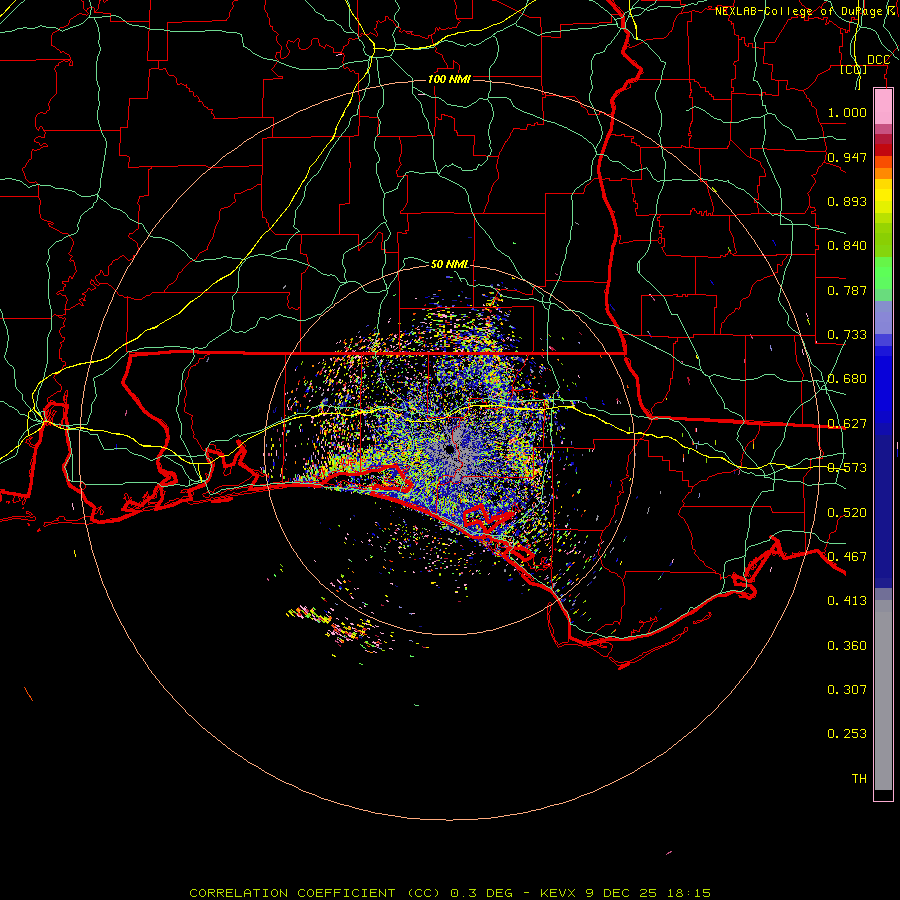Viewport: 900px width, 900px height.
Task: Click the 0.893 legend value
Action: click(847, 201)
